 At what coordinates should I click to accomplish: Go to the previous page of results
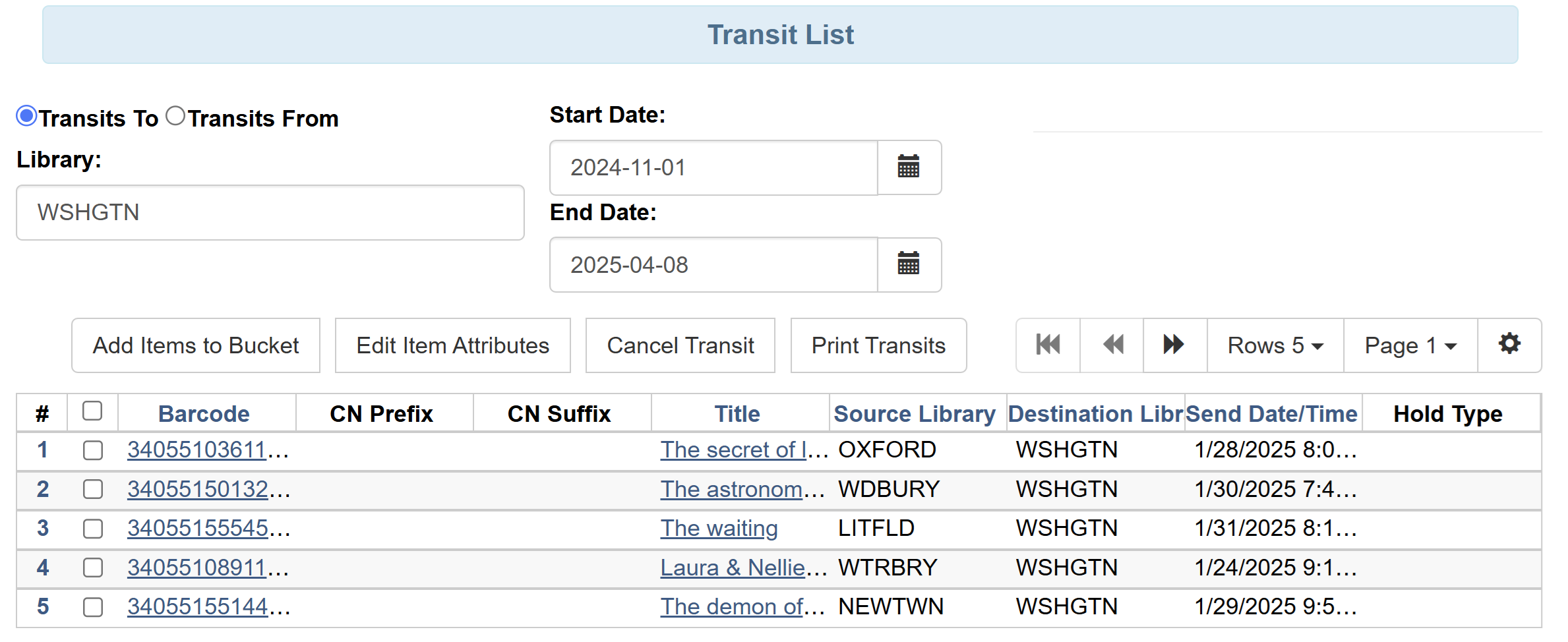(1111, 345)
